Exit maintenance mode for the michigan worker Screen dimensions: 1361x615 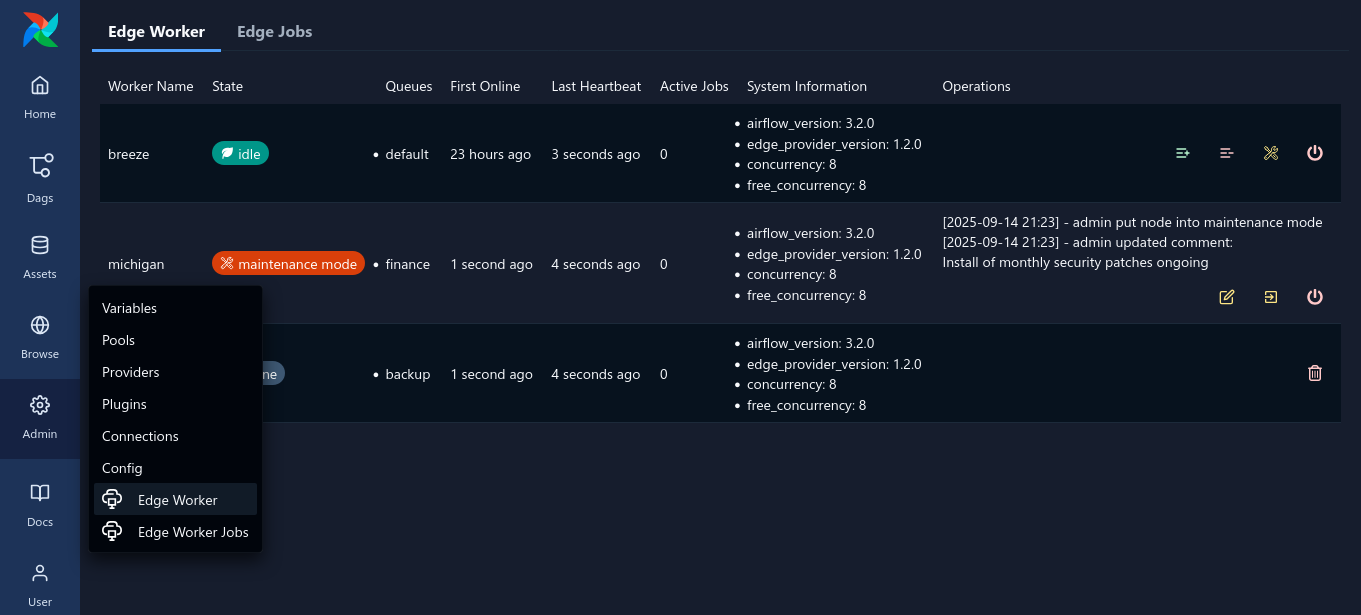[x=1271, y=297]
